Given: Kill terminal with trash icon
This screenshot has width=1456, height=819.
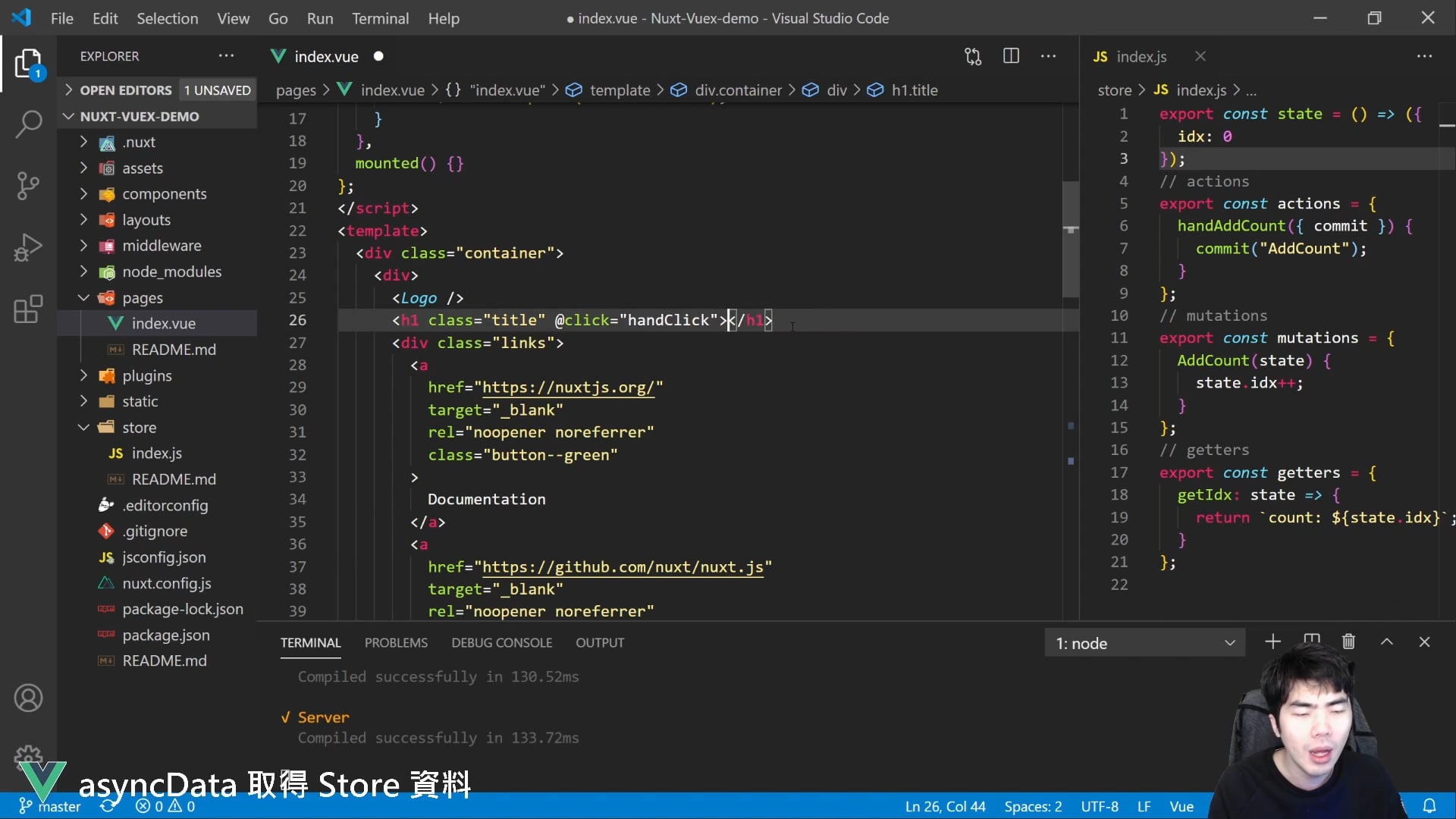Looking at the screenshot, I should pyautogui.click(x=1348, y=642).
